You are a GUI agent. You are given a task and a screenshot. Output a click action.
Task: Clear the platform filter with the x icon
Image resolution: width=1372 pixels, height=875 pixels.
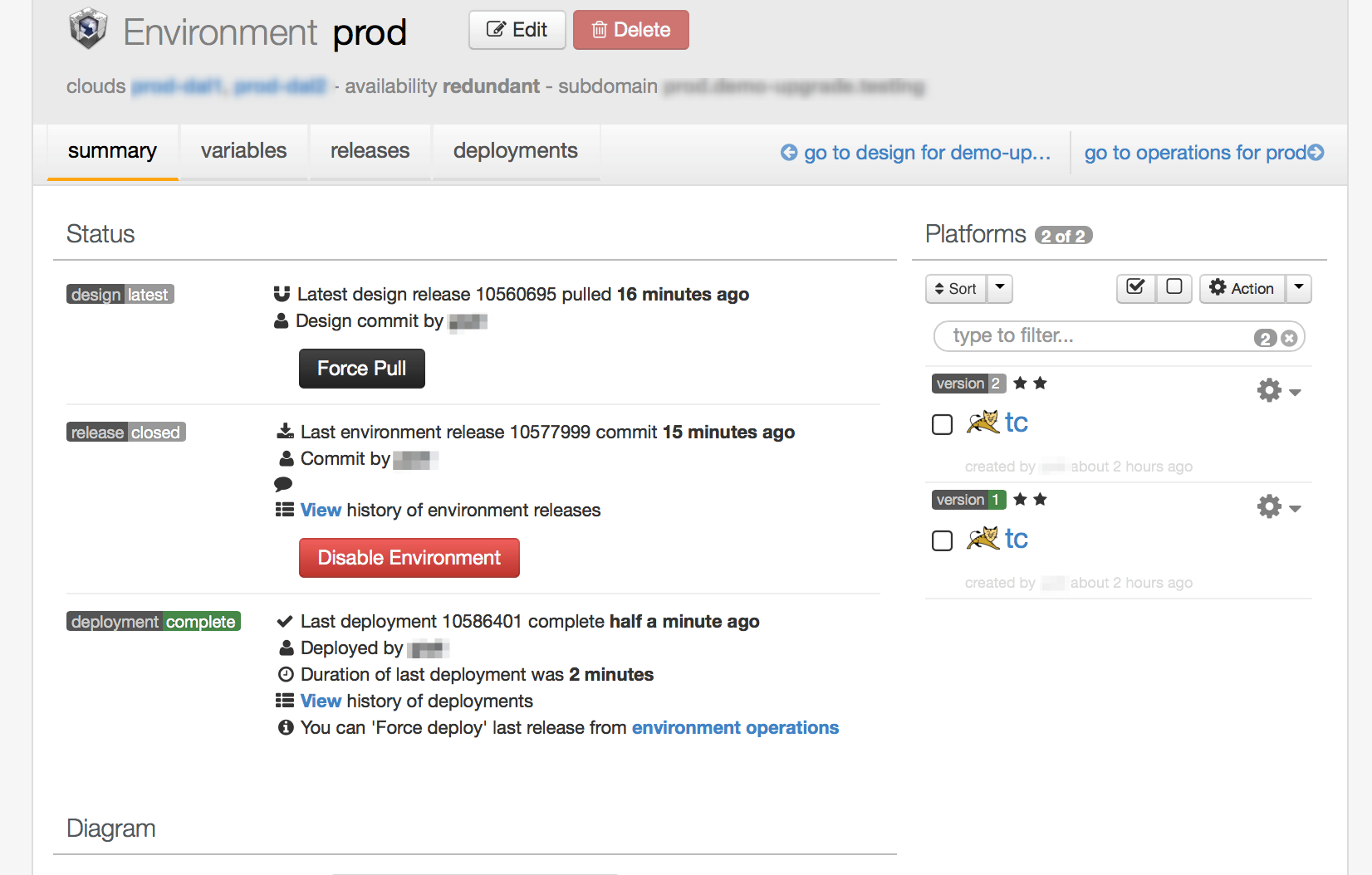(x=1288, y=337)
